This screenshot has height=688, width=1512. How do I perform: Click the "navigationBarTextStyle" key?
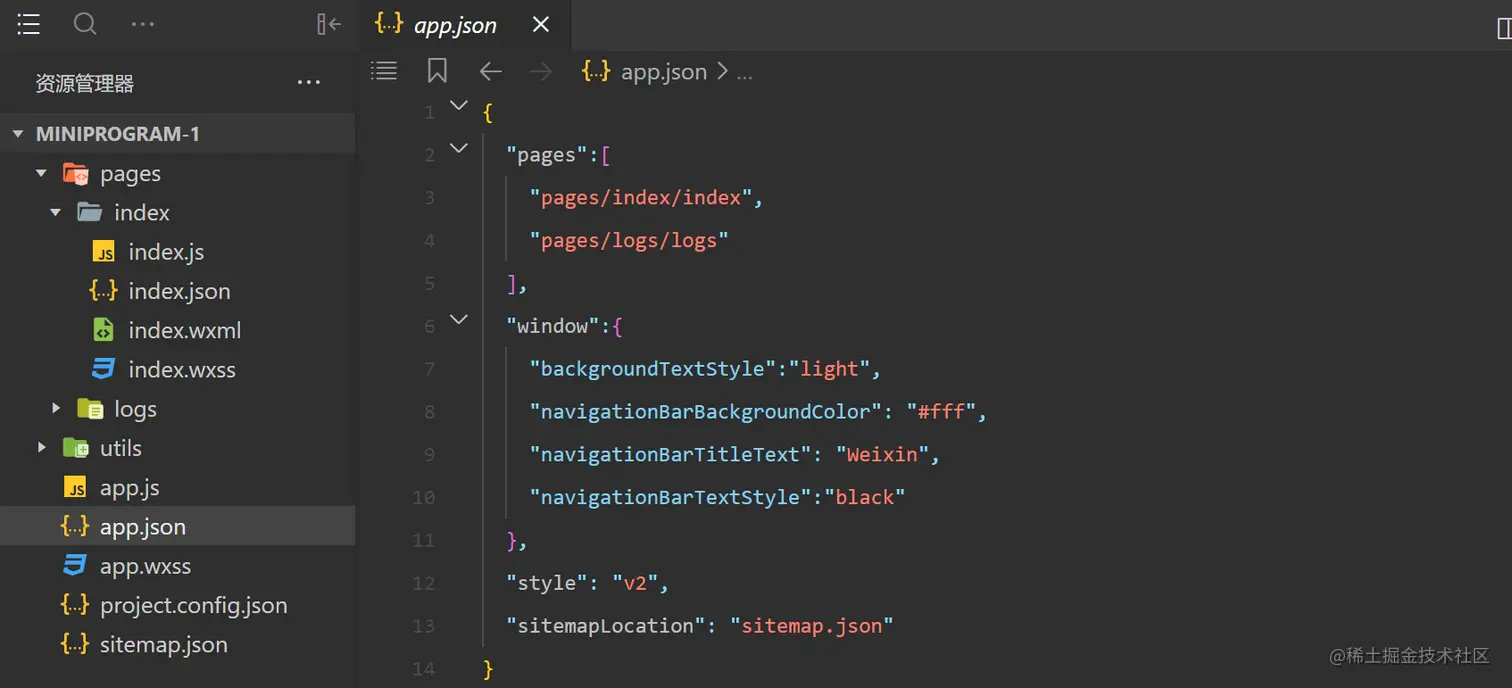(x=671, y=497)
